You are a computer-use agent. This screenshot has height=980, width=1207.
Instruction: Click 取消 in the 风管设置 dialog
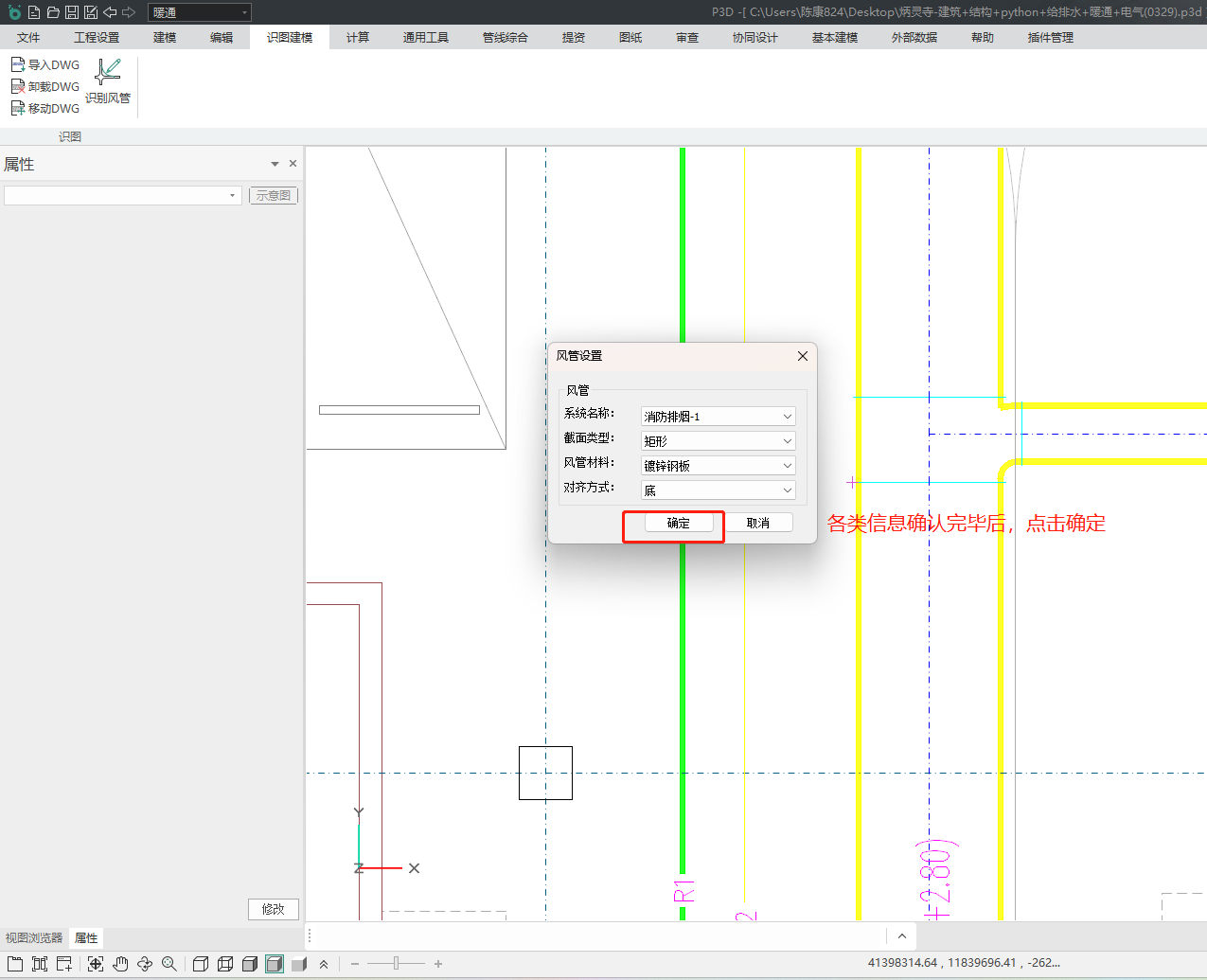[x=758, y=523]
